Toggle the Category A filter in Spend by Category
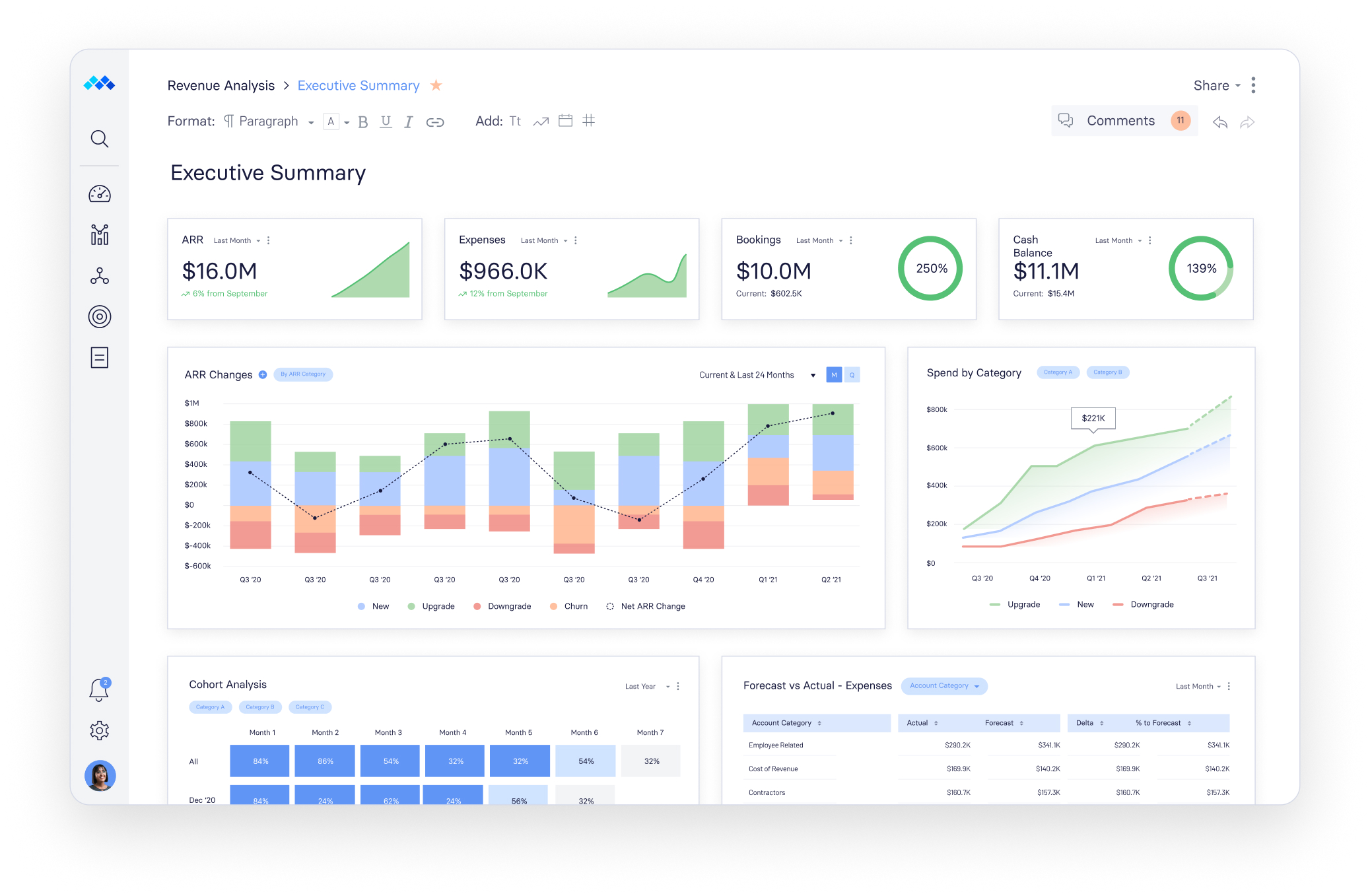 [x=1058, y=372]
